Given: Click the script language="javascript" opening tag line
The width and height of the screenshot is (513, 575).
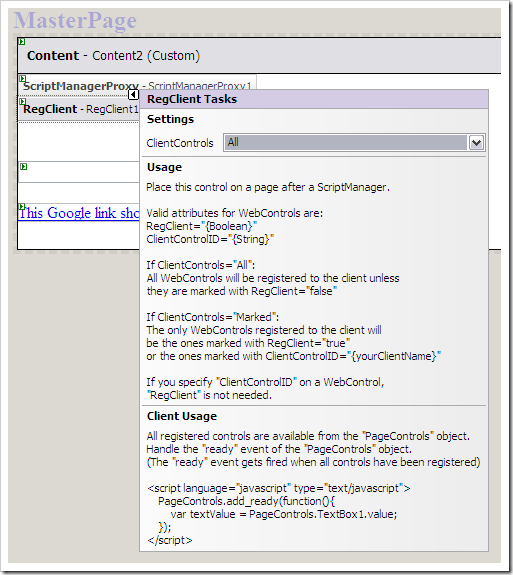Looking at the screenshot, I should pos(279,488).
